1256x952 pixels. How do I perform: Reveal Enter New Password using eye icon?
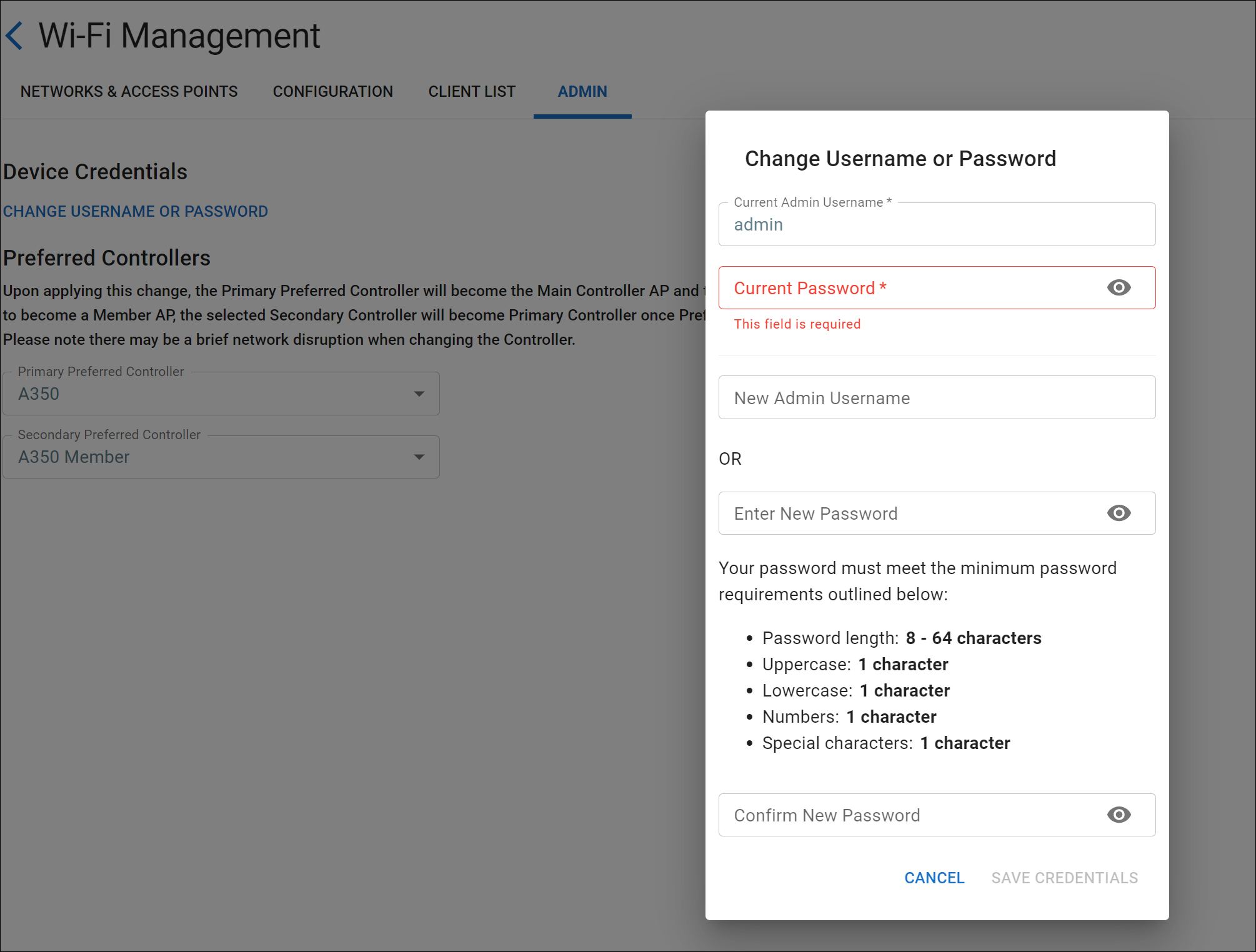pos(1119,513)
